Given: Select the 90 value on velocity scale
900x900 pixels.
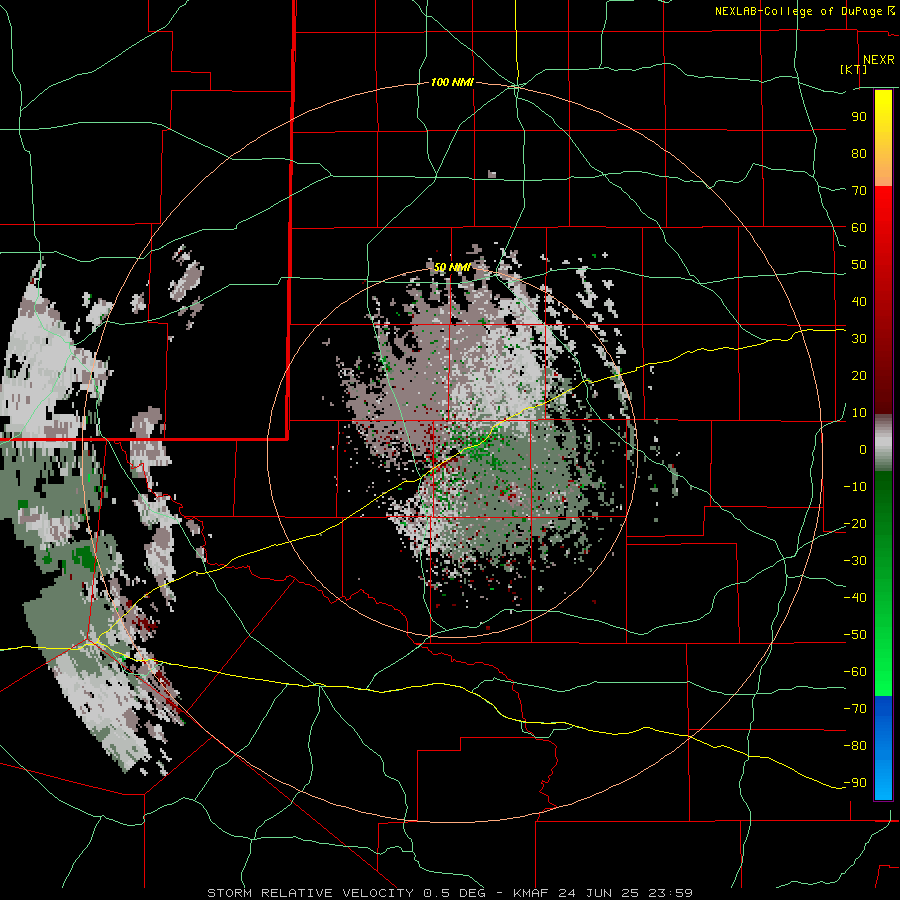Looking at the screenshot, I should 859,117.
